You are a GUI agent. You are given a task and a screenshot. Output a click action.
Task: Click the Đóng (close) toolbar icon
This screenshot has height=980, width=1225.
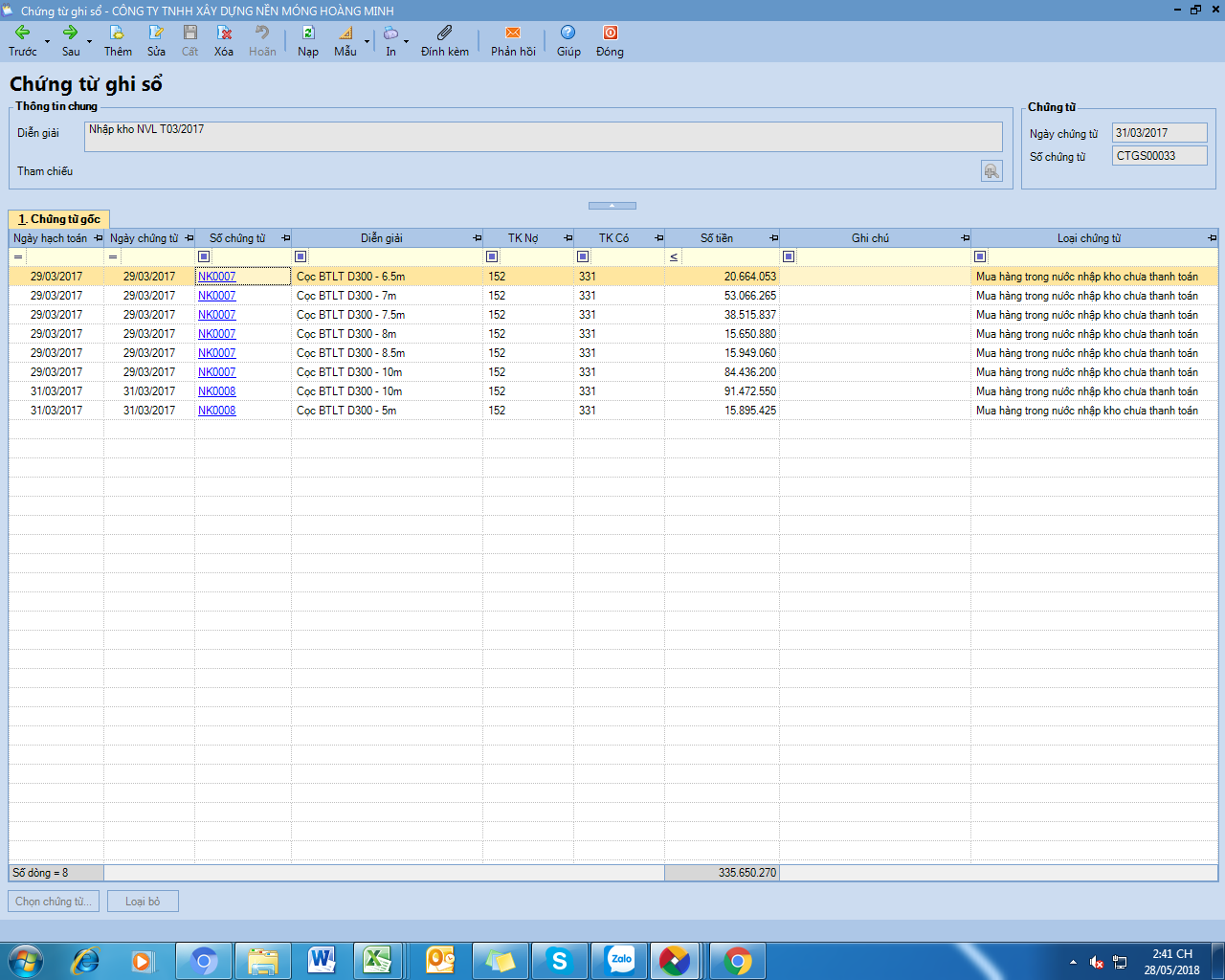[610, 33]
